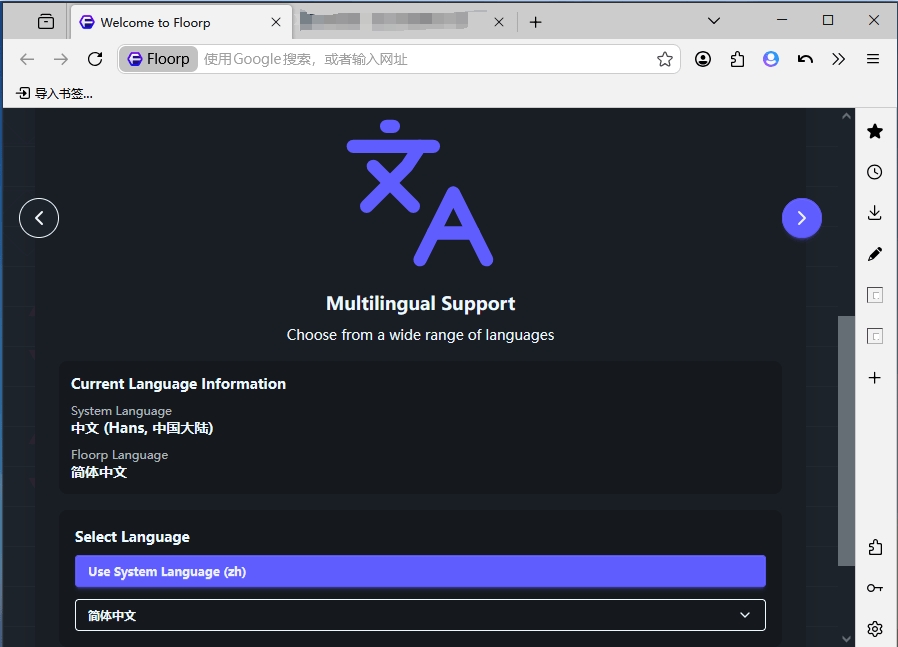Select the Notes pencil icon in the sidebar
Screen dimensions: 898x647
875,254
